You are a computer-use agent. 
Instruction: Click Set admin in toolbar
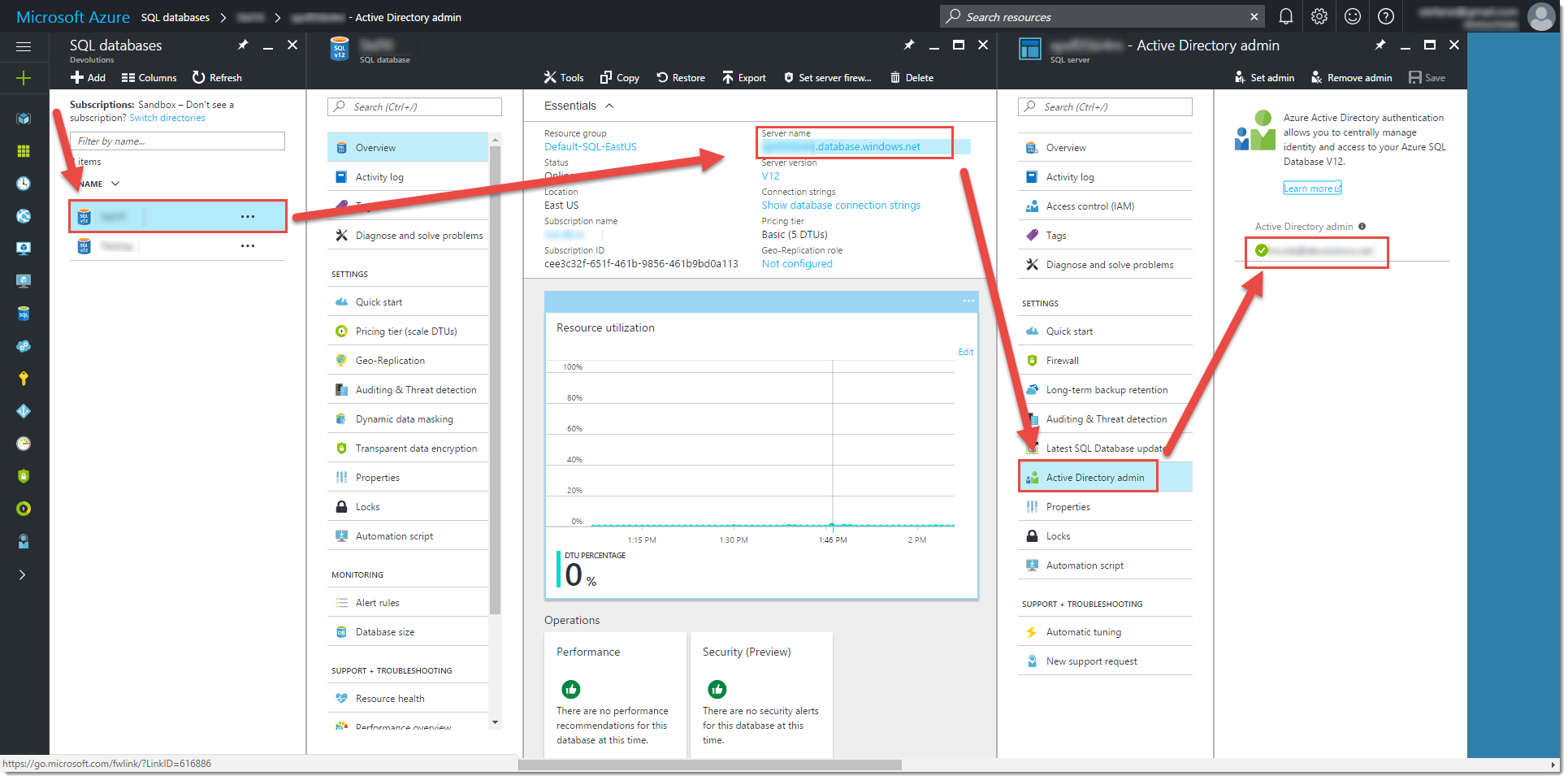1264,78
